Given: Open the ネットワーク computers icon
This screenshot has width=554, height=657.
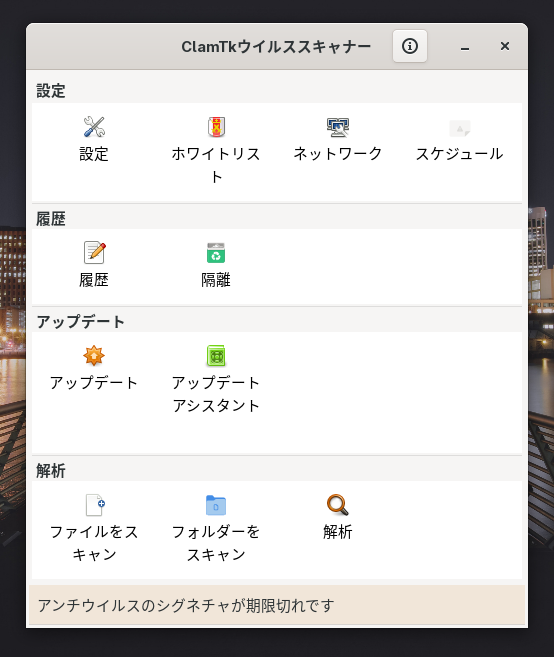Looking at the screenshot, I should [338, 127].
